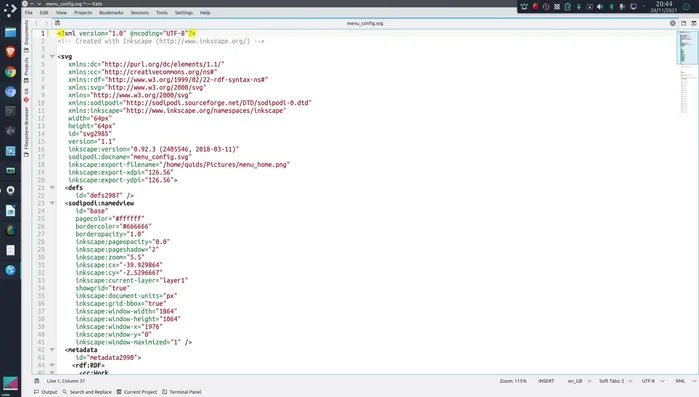The image size is (699, 397).
Task: Collapse the svg element fold marker
Action: pyautogui.click(x=52, y=57)
